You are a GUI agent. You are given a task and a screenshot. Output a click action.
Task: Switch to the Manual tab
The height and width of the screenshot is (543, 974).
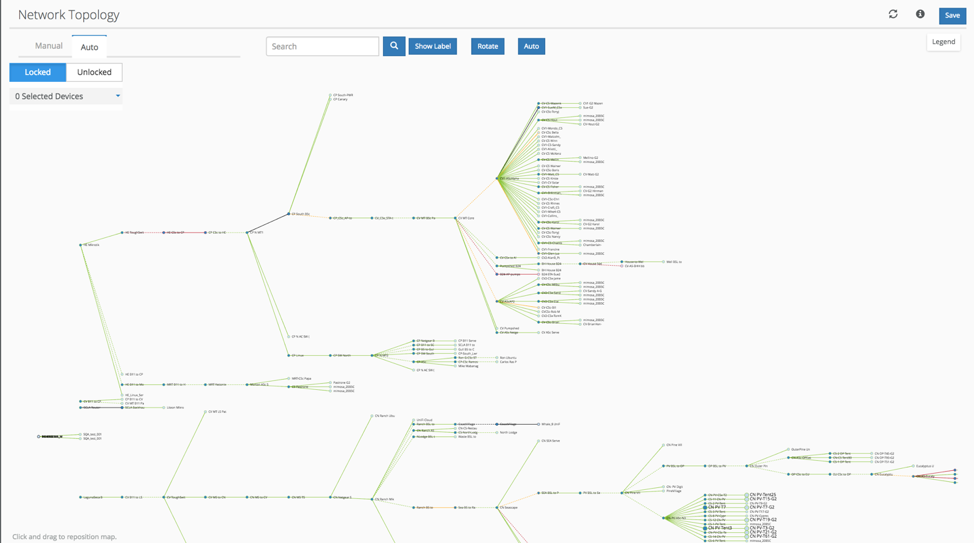[49, 46]
